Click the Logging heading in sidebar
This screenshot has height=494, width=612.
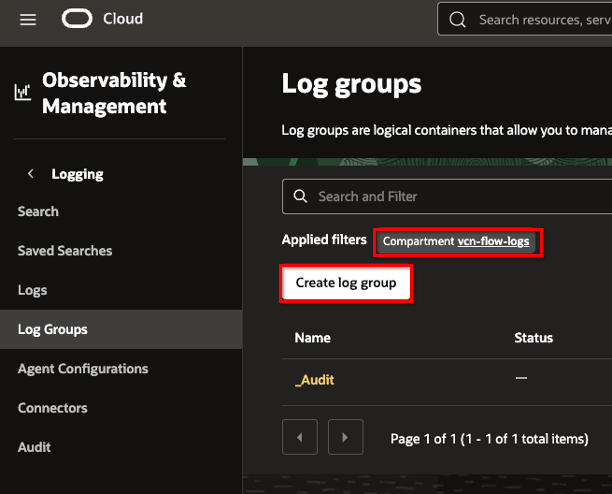pos(77,174)
